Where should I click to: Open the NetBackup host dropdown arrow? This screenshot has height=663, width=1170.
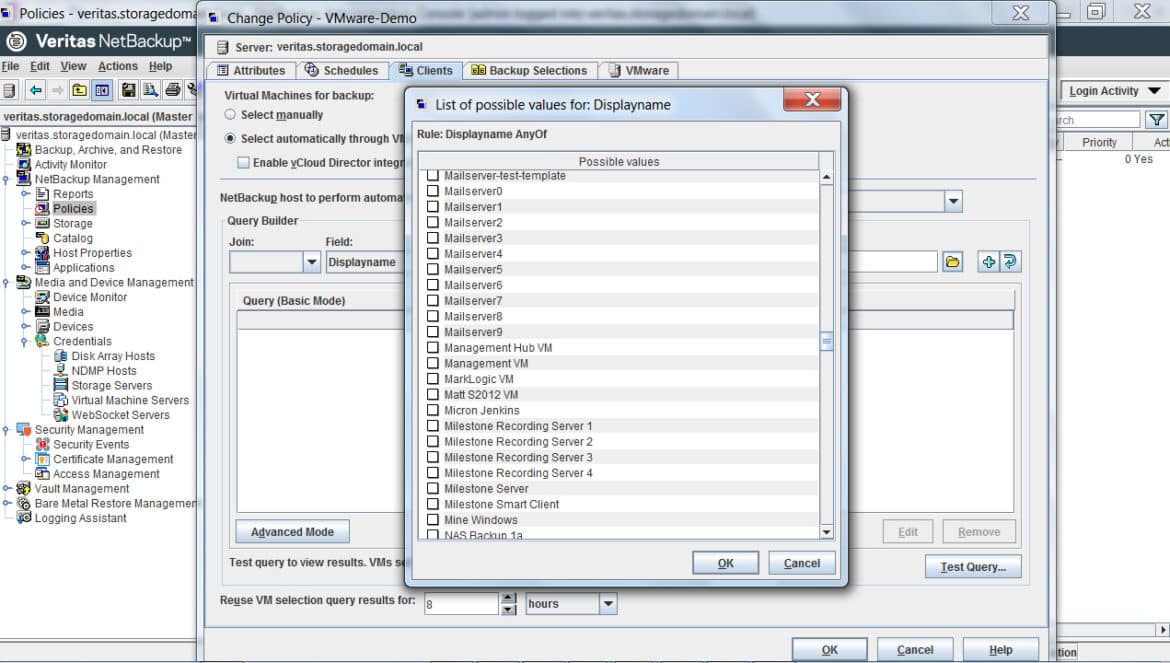(953, 201)
